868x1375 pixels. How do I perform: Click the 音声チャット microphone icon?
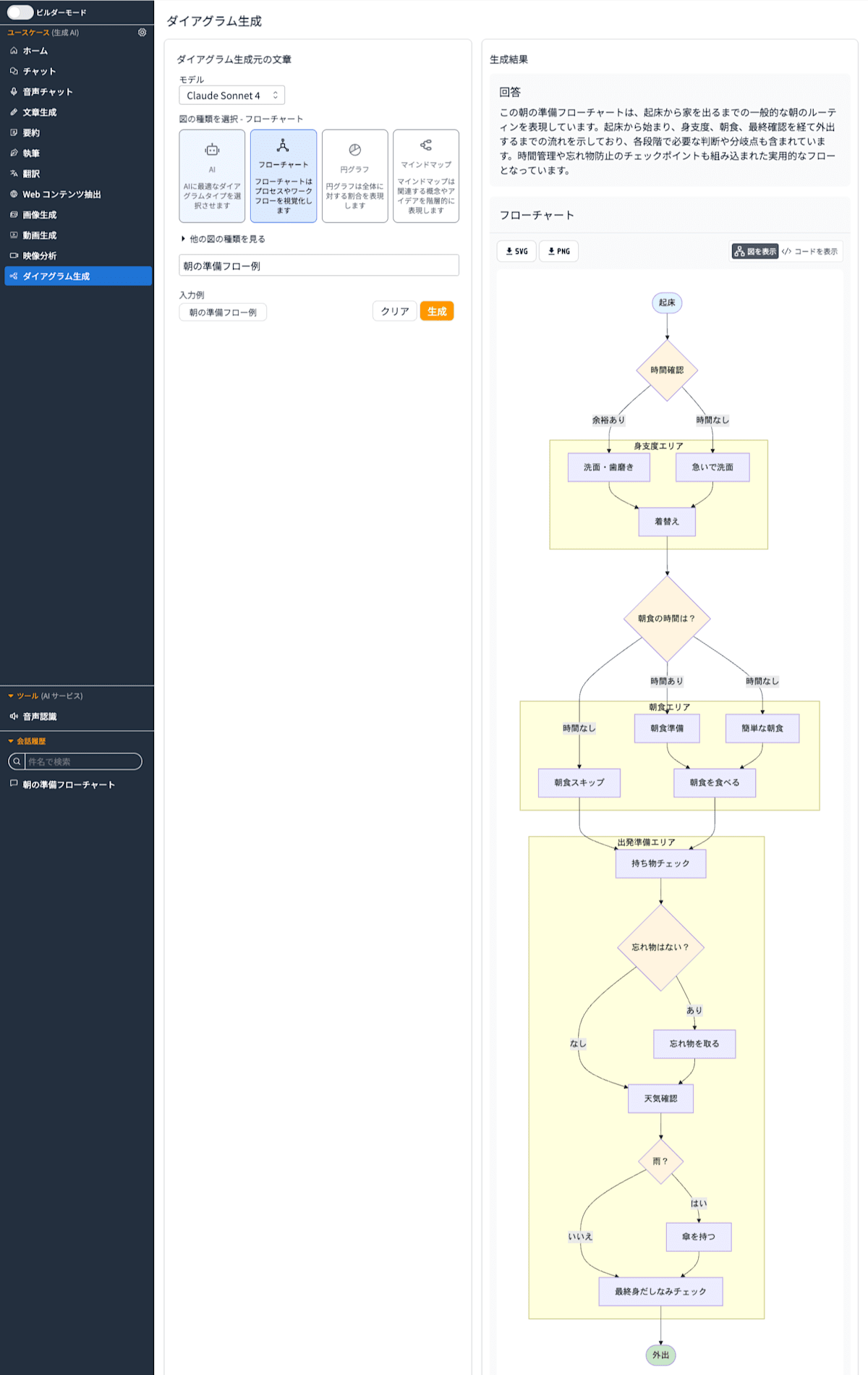(x=14, y=92)
